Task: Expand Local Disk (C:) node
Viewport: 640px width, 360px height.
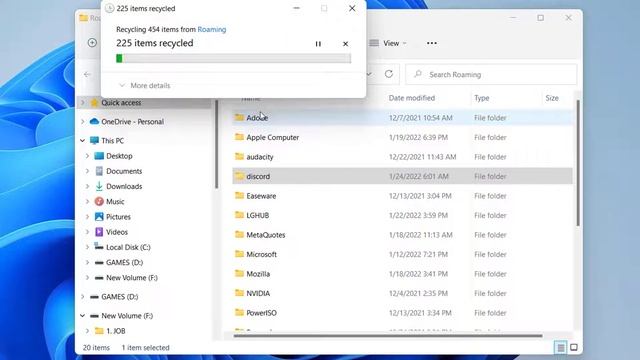Action: pos(87,247)
